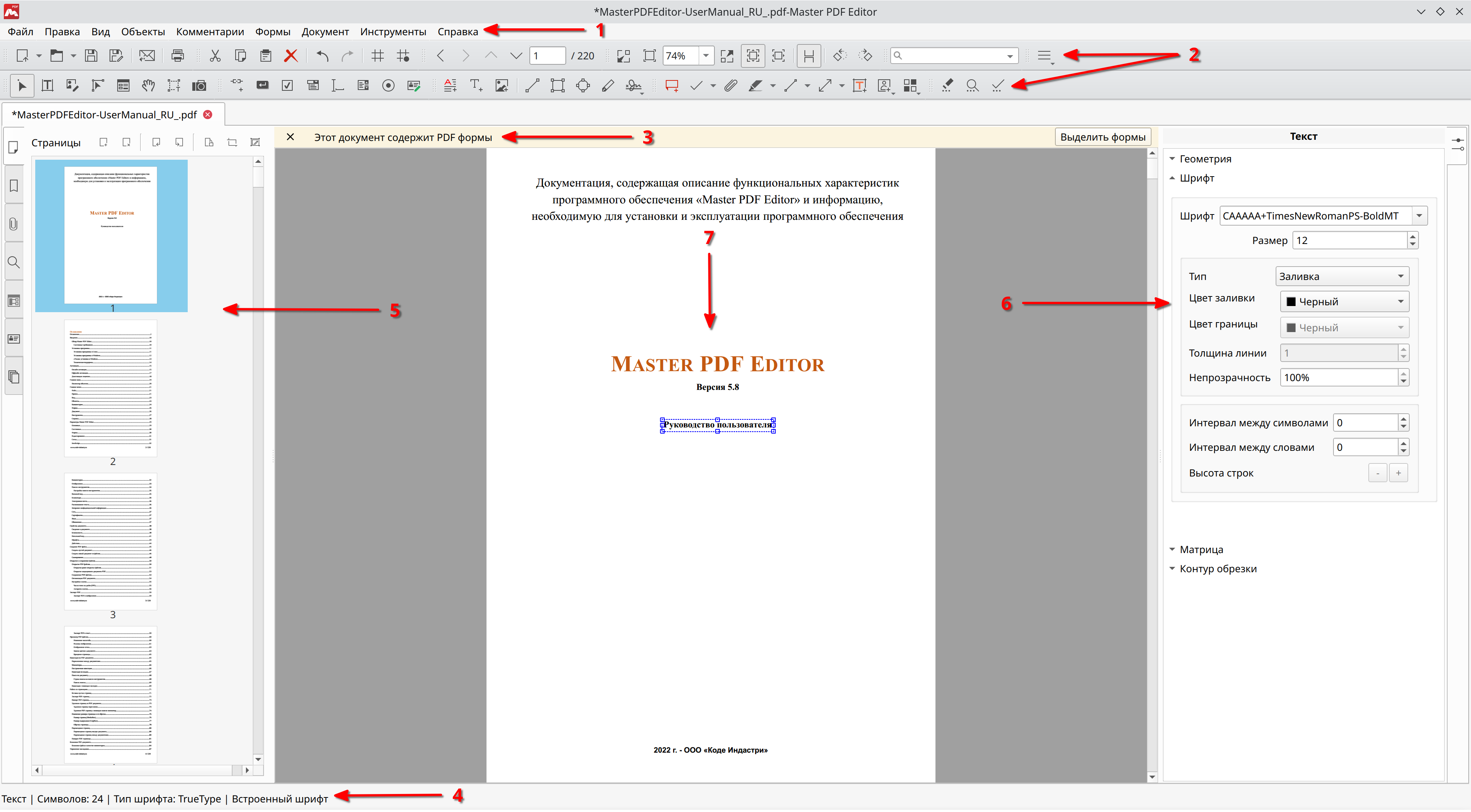Select the Edit Text tool
The height and width of the screenshot is (812, 1471).
point(48,86)
